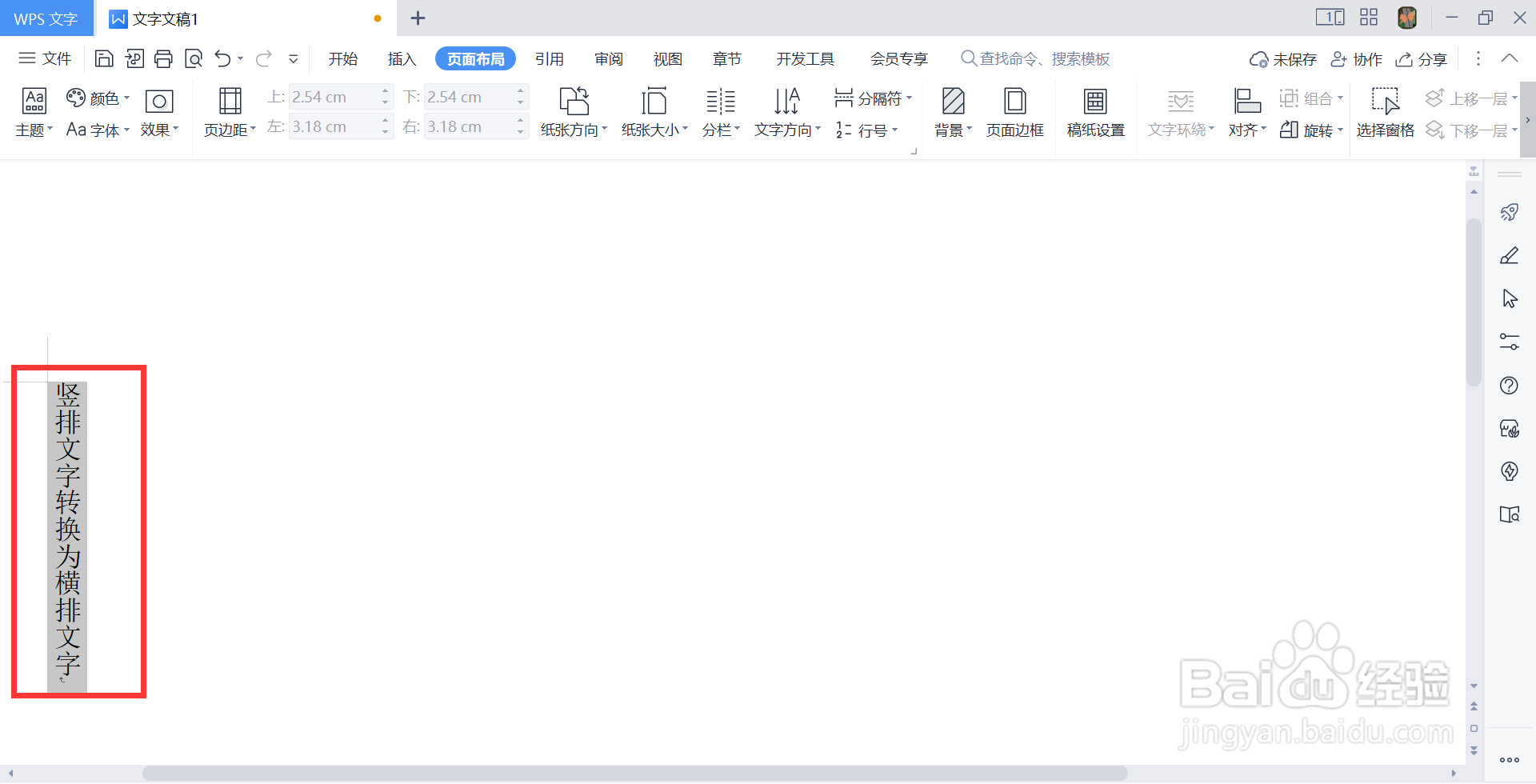
Task: Switch to the 插入 tab
Action: tap(402, 58)
